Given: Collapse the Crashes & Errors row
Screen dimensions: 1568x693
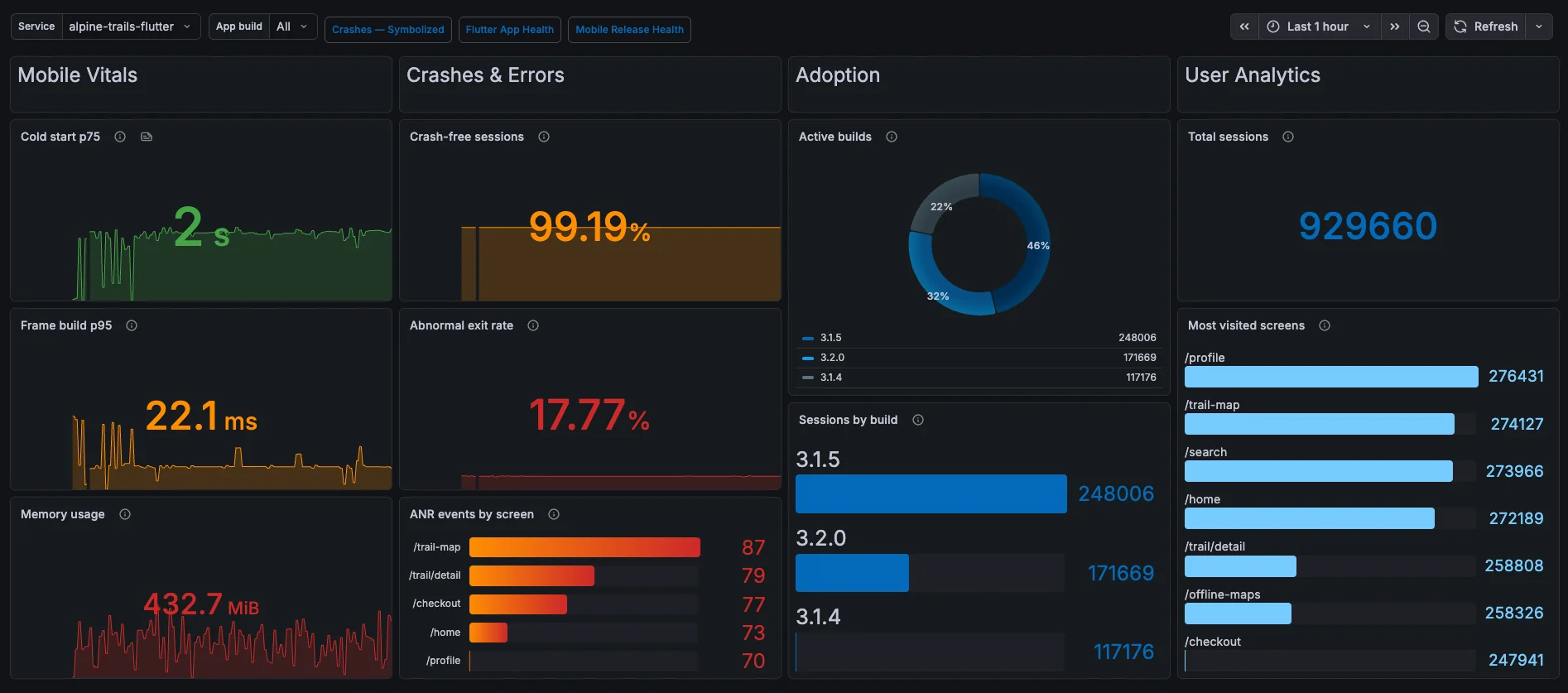Looking at the screenshot, I should click(485, 75).
